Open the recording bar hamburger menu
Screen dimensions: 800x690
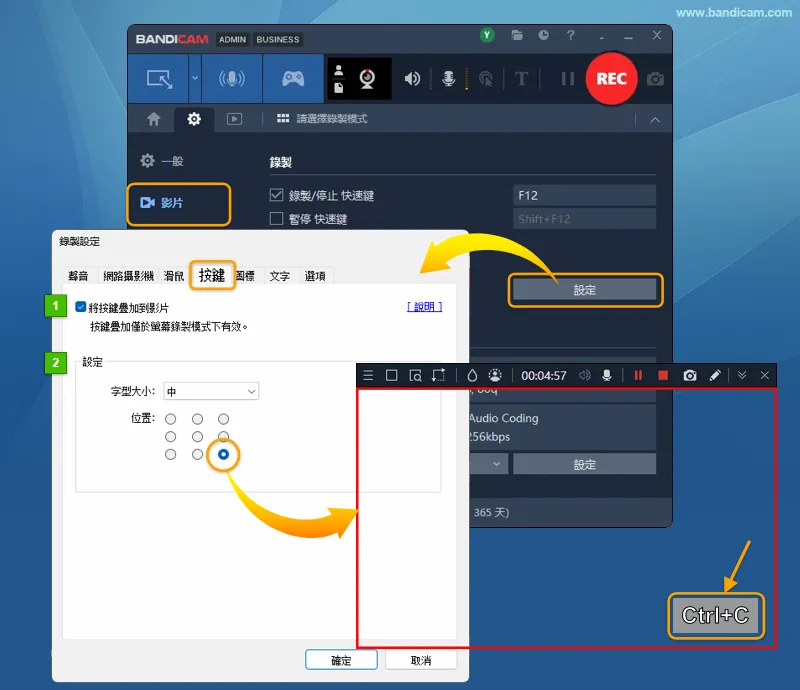(368, 376)
